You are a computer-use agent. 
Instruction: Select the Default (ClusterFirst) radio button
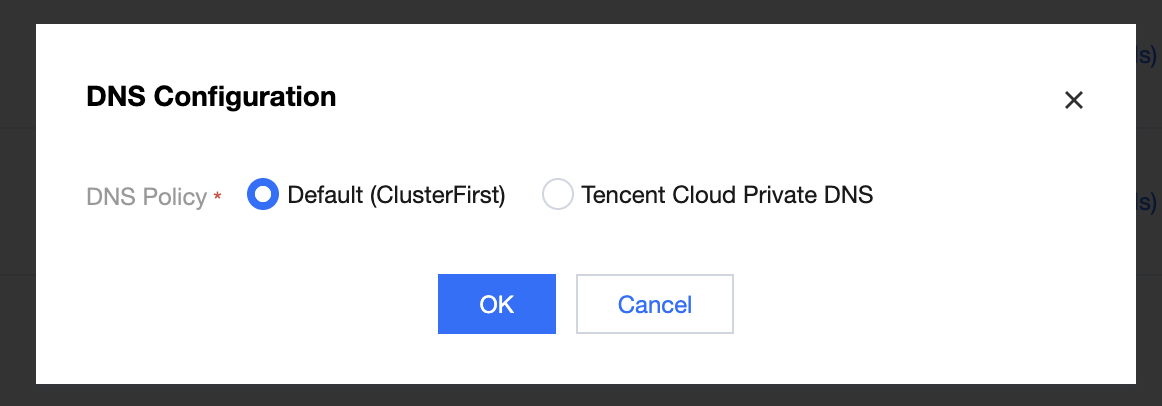coord(262,195)
